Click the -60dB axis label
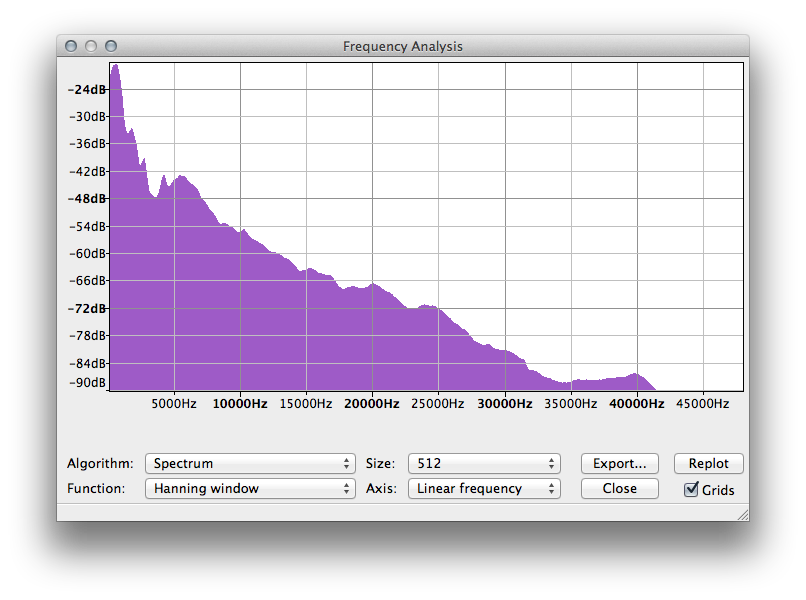The image size is (806, 600). (x=87, y=253)
